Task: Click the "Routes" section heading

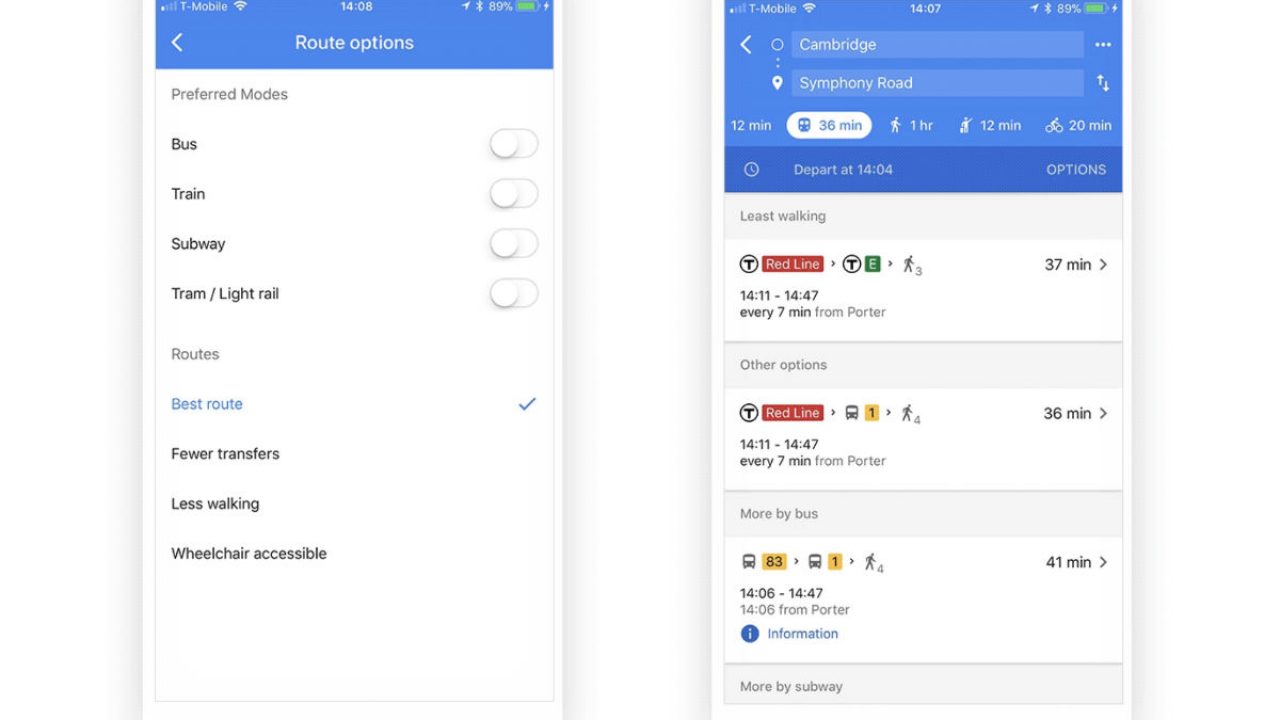Action: [195, 354]
